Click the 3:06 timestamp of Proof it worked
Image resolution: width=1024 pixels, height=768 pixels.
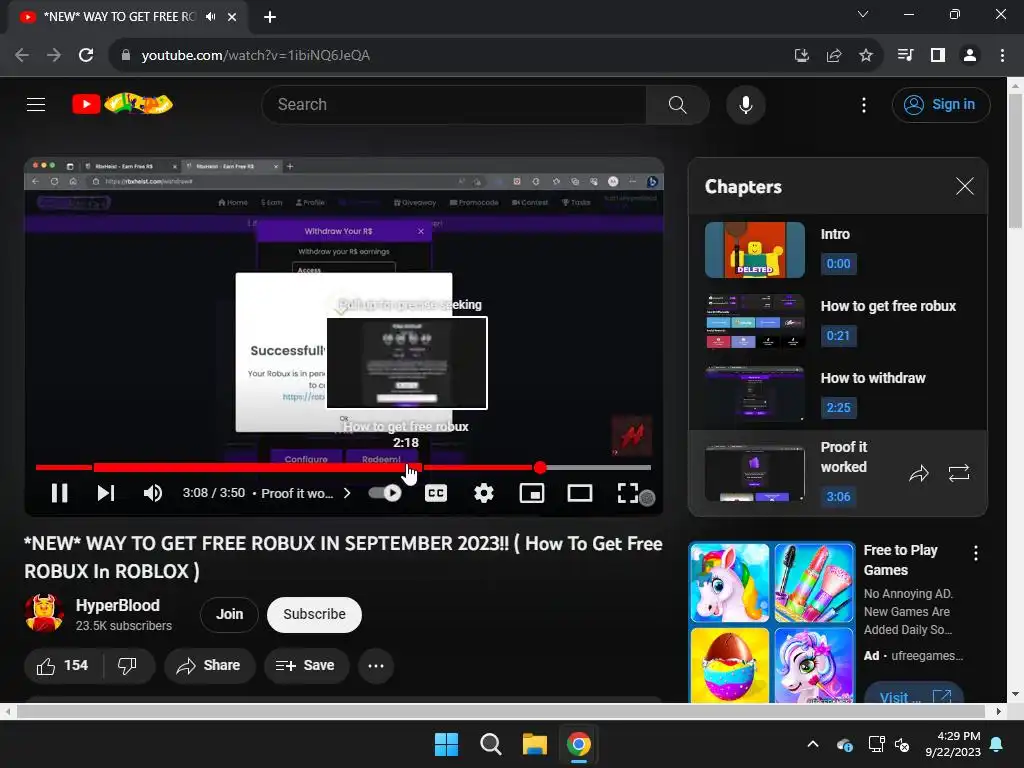point(838,496)
